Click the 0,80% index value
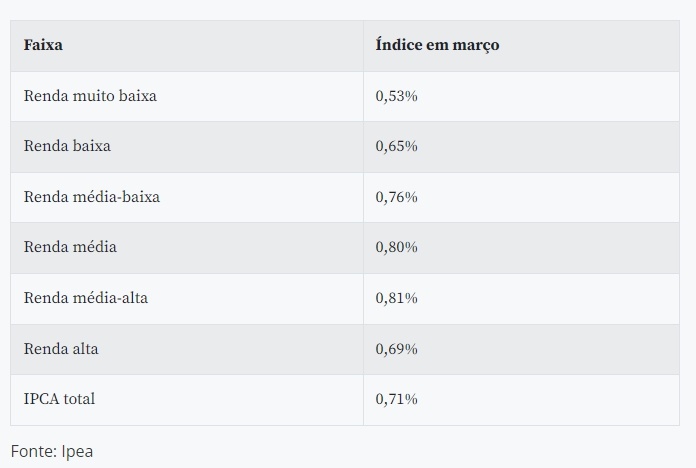 pyautogui.click(x=396, y=247)
